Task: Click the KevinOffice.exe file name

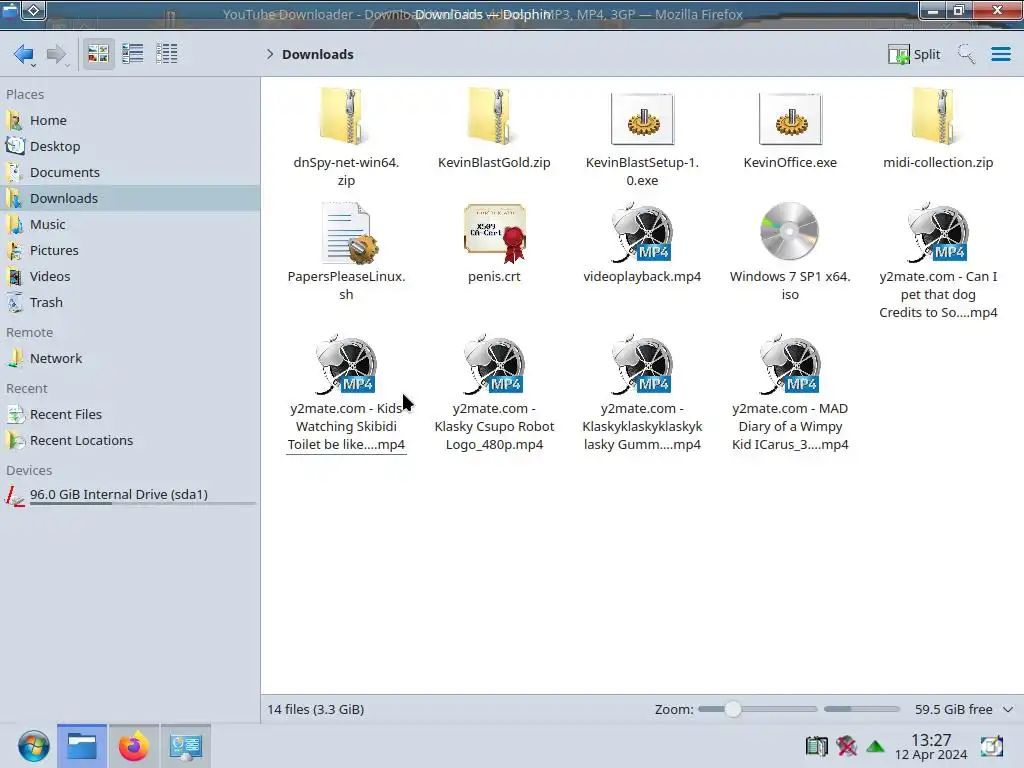Action: [790, 163]
